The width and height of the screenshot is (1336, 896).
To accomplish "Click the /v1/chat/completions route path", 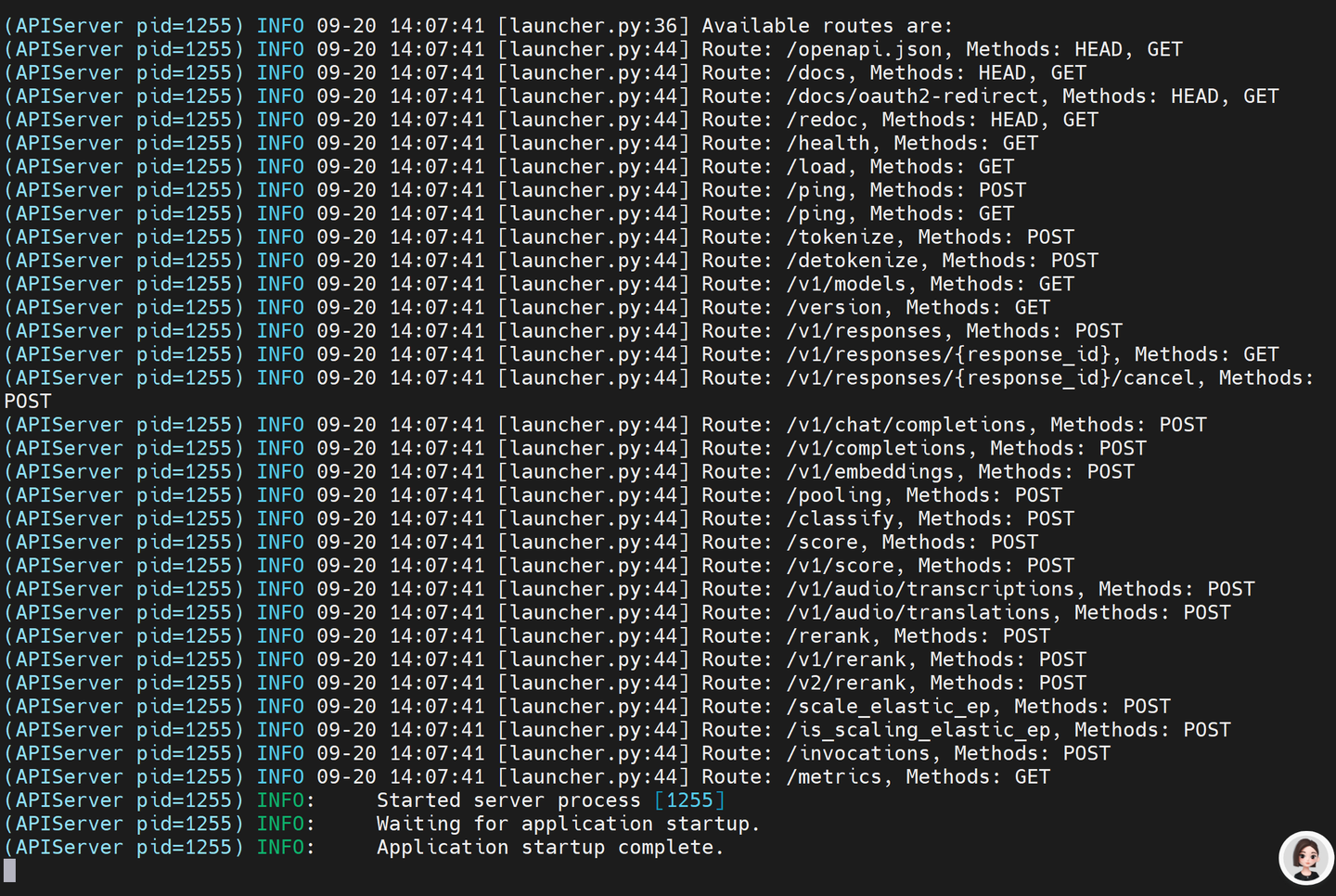I will [x=906, y=425].
